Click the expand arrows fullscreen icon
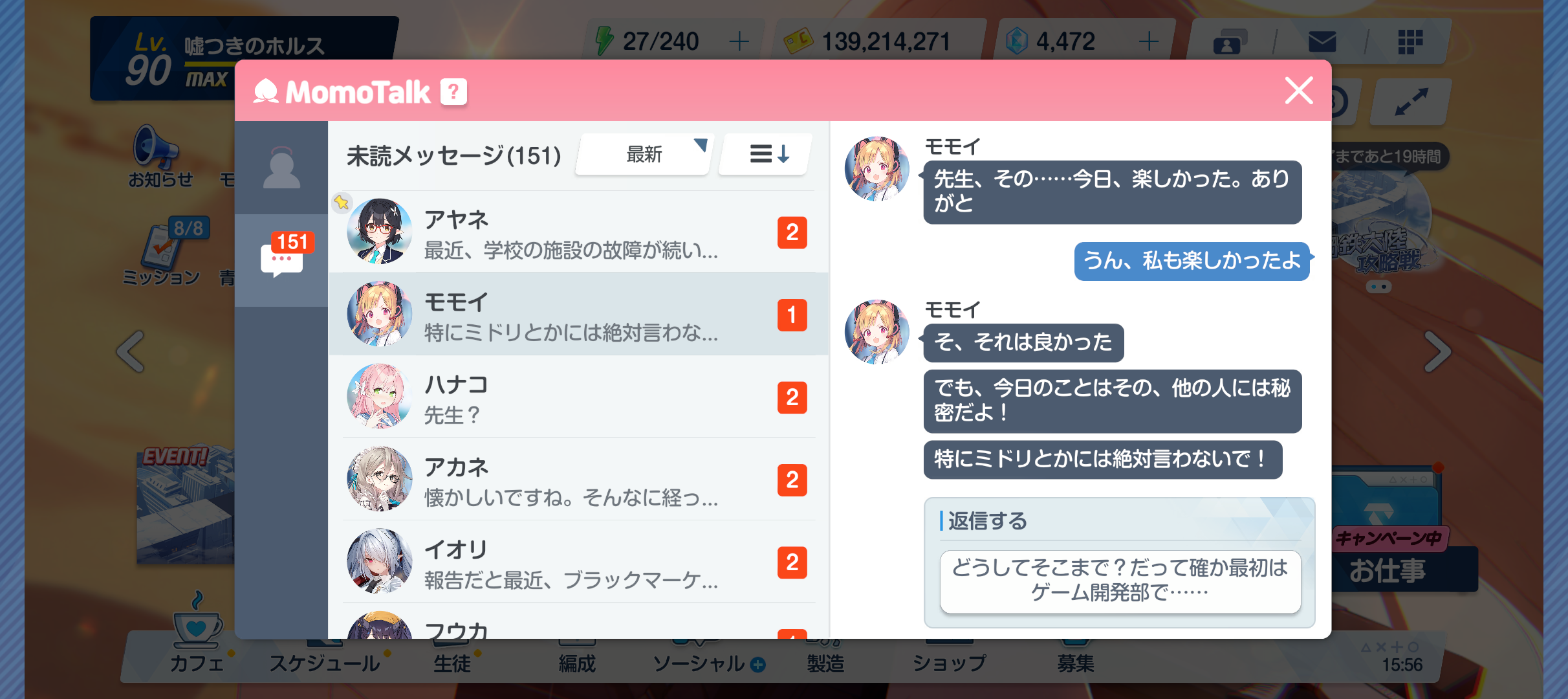 pyautogui.click(x=1411, y=102)
